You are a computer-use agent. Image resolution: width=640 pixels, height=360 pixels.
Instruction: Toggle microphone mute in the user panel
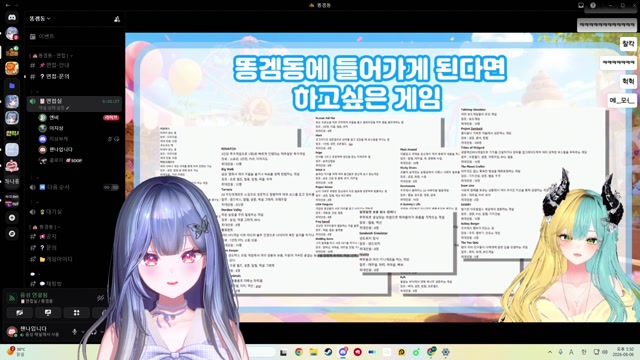[74, 332]
